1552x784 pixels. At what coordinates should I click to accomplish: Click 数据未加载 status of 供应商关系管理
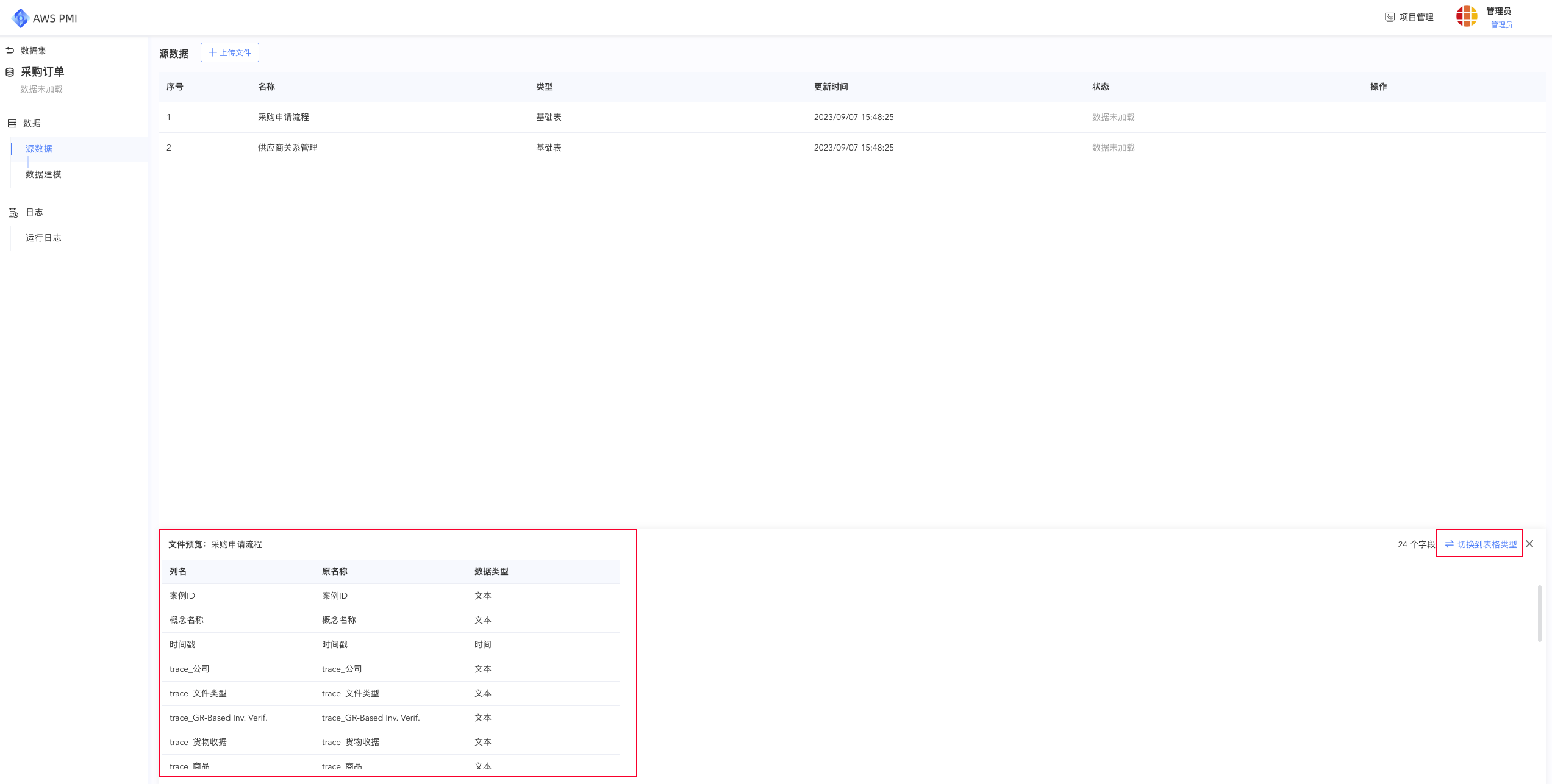pyautogui.click(x=1114, y=148)
